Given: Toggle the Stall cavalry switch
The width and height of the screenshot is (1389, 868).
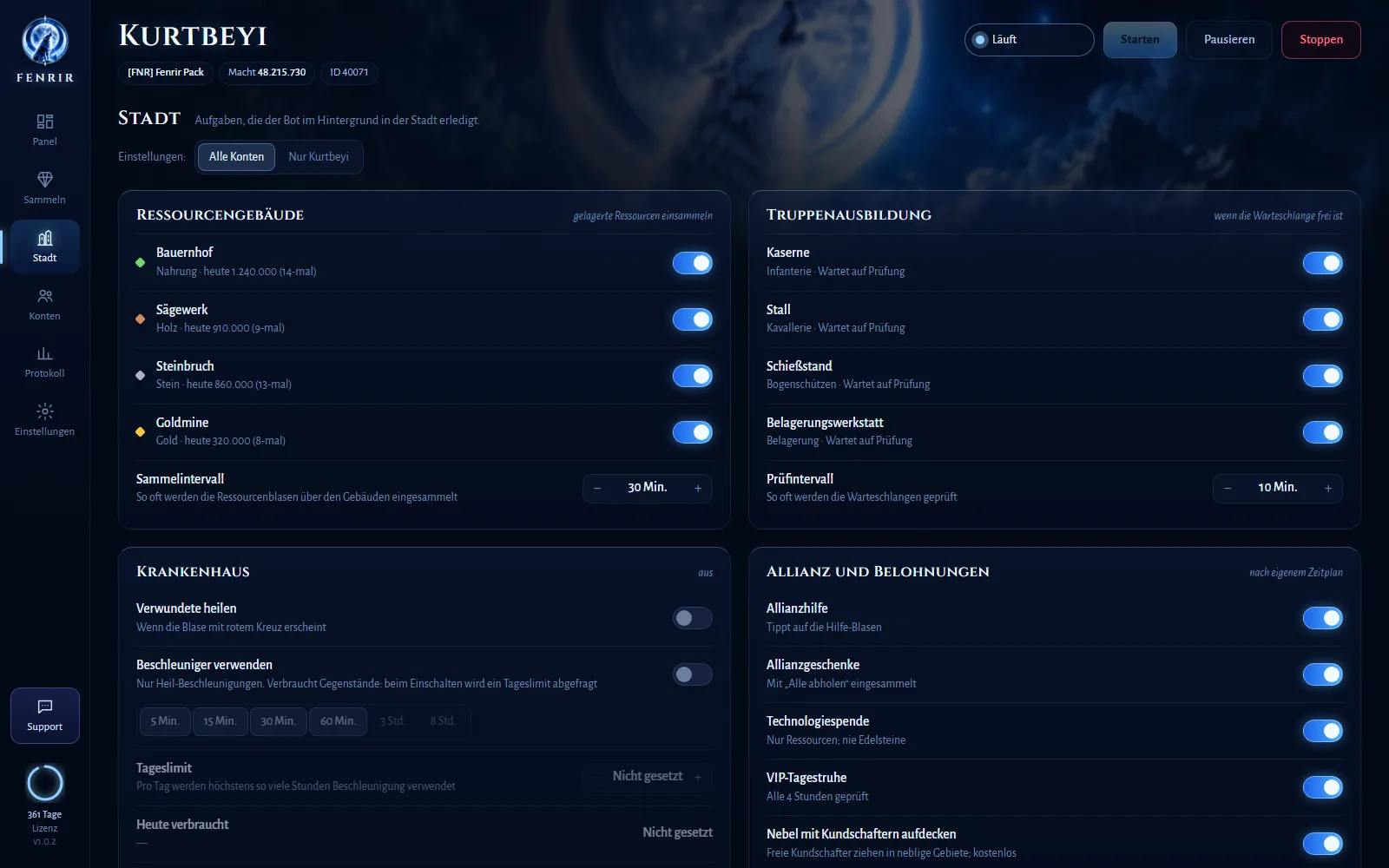Looking at the screenshot, I should 1323,319.
